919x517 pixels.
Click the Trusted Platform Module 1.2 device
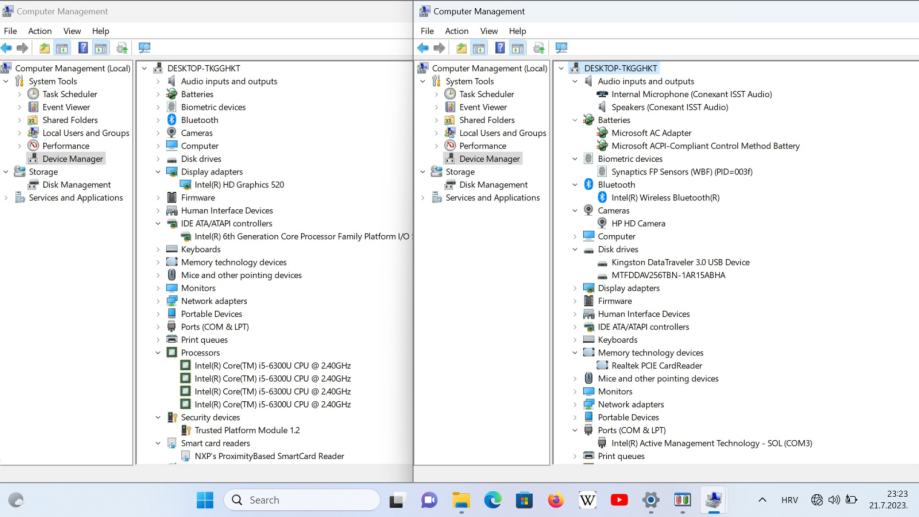pyautogui.click(x=246, y=430)
